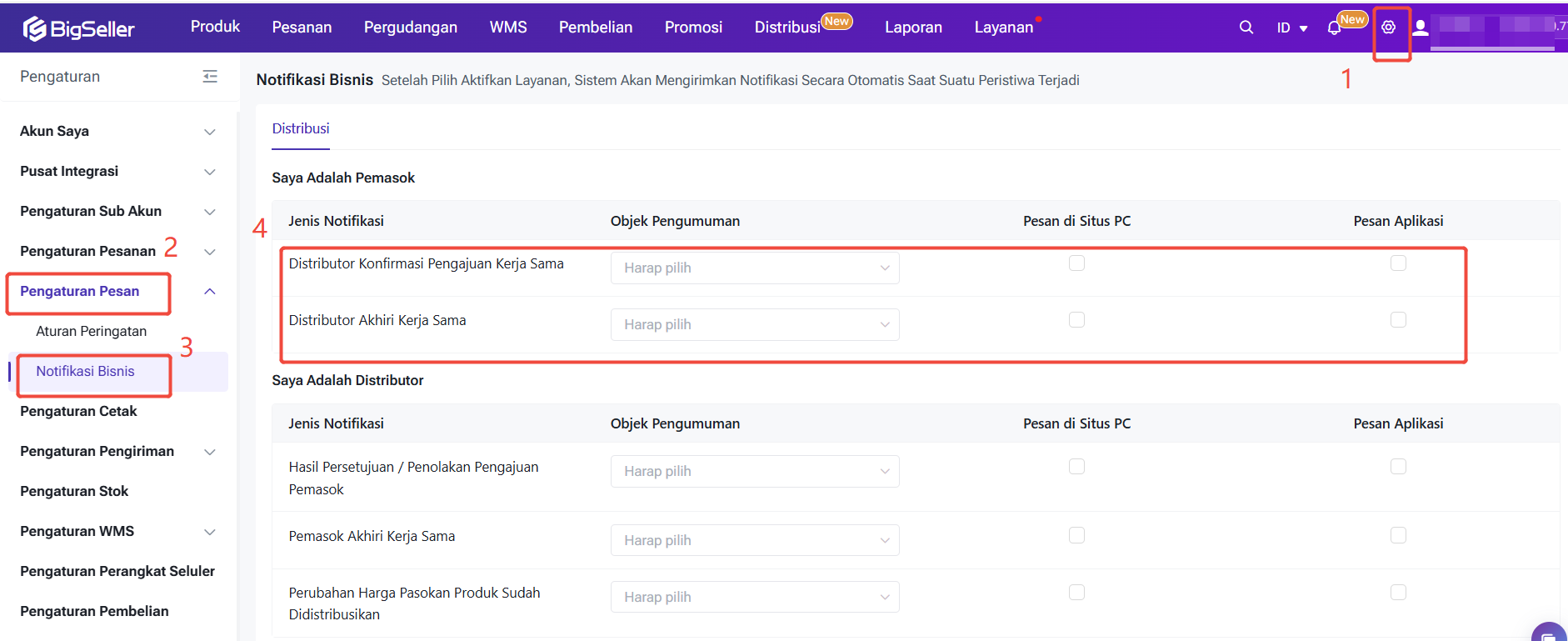Select the Distribusi tab
Image resolution: width=1568 pixels, height=641 pixels.
coord(301,128)
